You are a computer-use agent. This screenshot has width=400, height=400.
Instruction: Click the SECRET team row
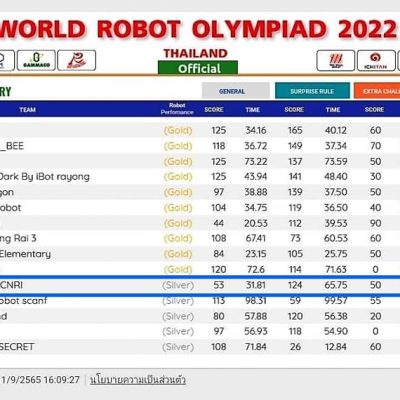point(200,347)
